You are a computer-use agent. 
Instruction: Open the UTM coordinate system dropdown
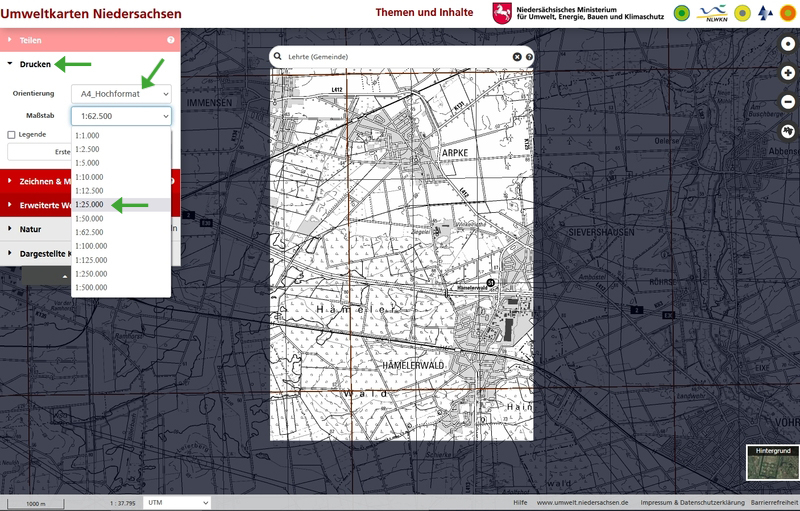(x=177, y=503)
